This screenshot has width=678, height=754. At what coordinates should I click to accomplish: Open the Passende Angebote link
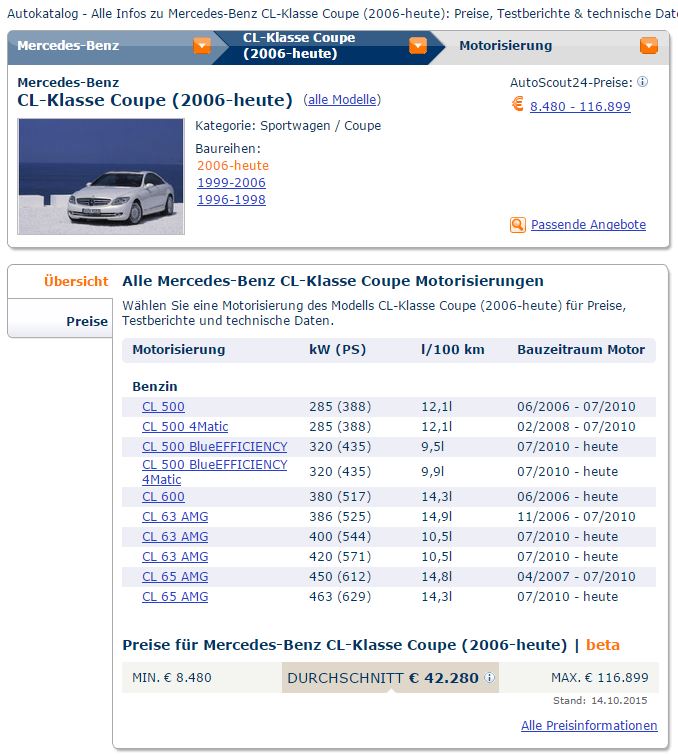(x=588, y=225)
